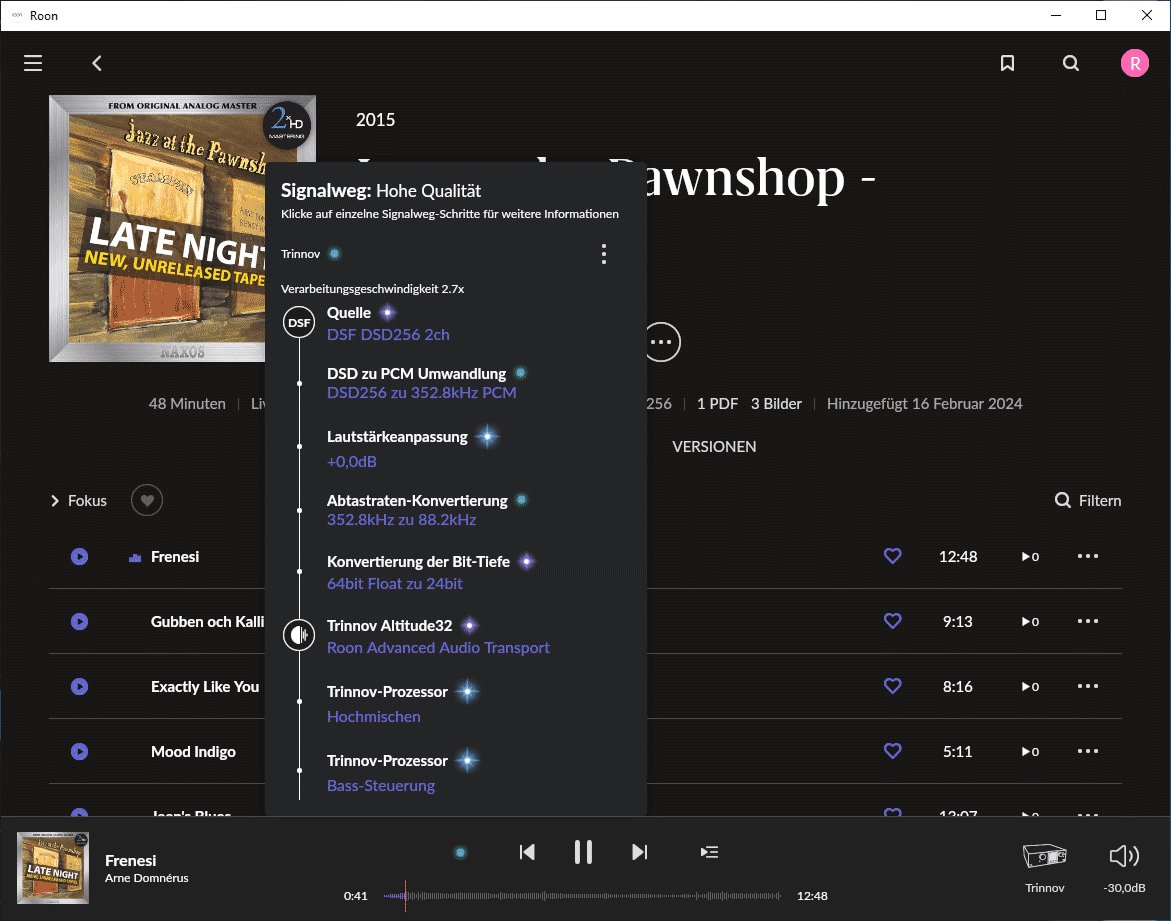This screenshot has height=921, width=1171.
Task: Open now-playing title Frenesi in footer
Action: coord(131,860)
